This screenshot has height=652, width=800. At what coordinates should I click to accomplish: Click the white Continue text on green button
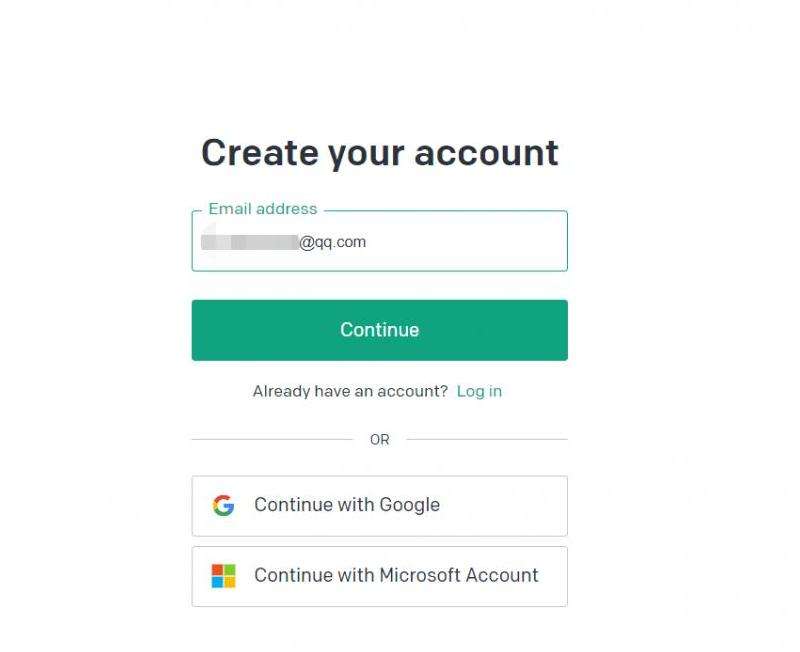380,330
